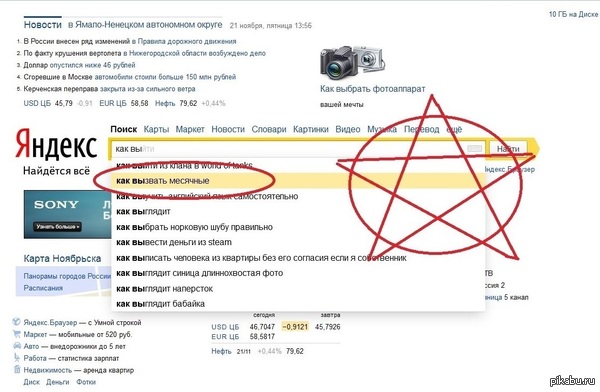600x392 pixels.
Task: Open 'Авто' link about внедорожники
Action: pos(31,346)
